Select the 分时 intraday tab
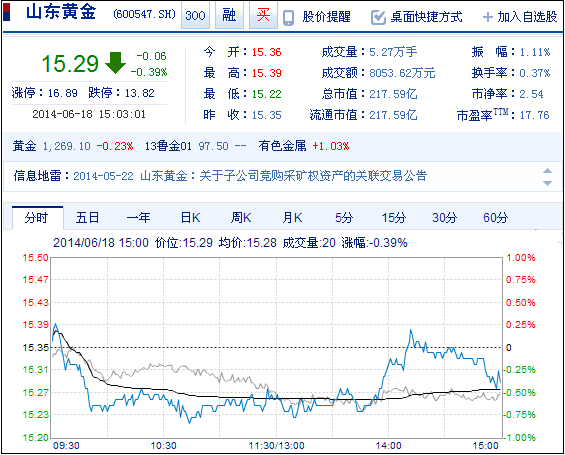The width and height of the screenshot is (565, 455). point(37,218)
